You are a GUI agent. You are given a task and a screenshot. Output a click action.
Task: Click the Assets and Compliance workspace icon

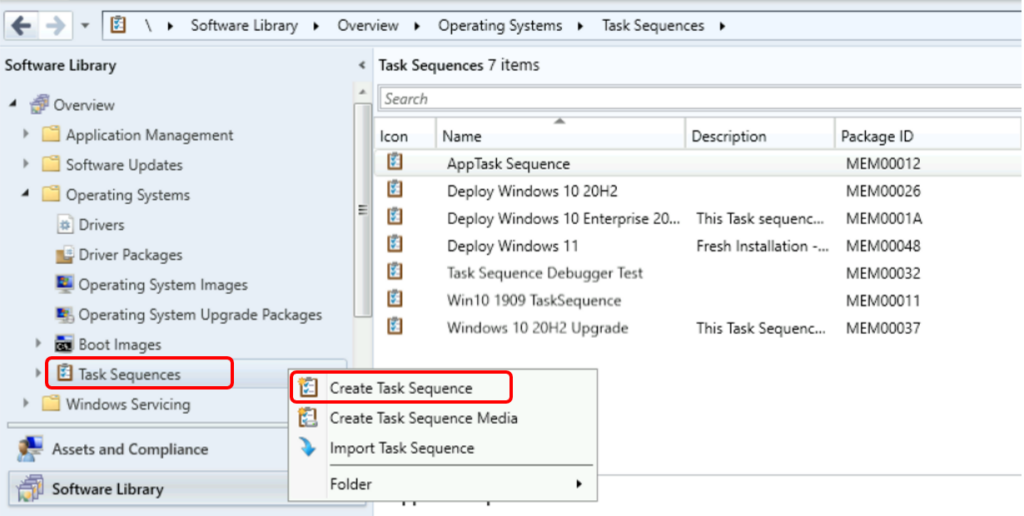[x=30, y=449]
